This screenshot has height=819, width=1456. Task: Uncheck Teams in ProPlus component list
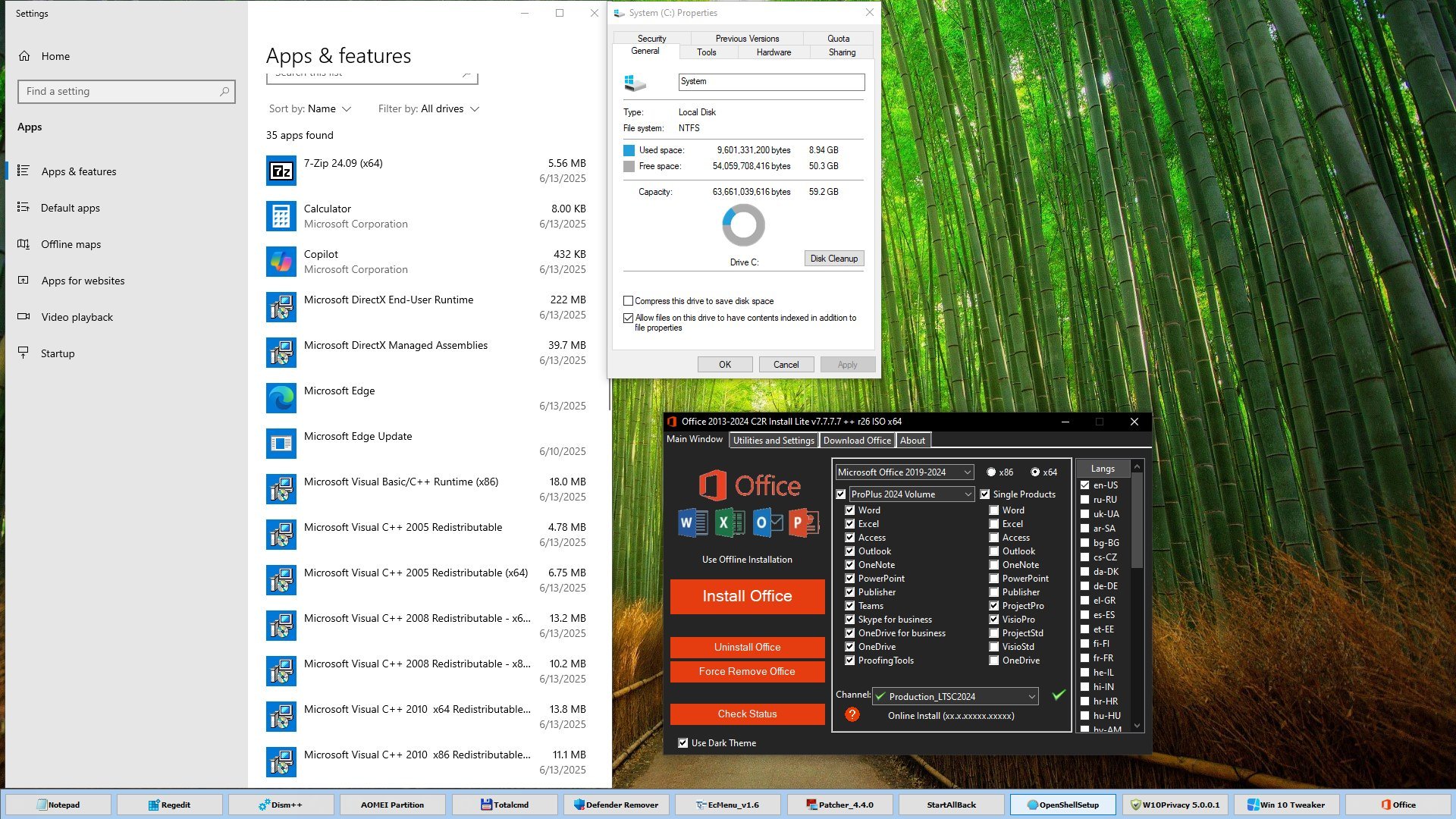coord(850,605)
